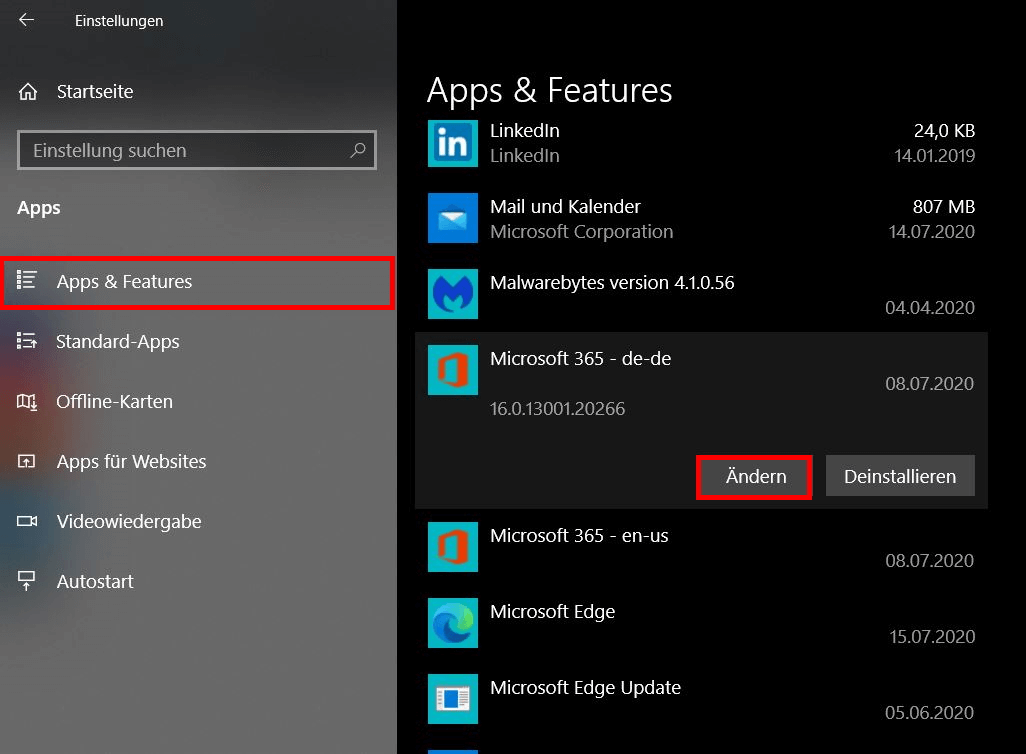Click the 807 MB size value

pyautogui.click(x=944, y=207)
